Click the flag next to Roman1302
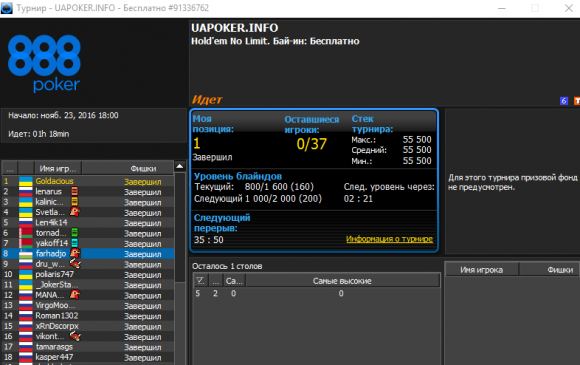This screenshot has height=365, width=580. (26, 315)
